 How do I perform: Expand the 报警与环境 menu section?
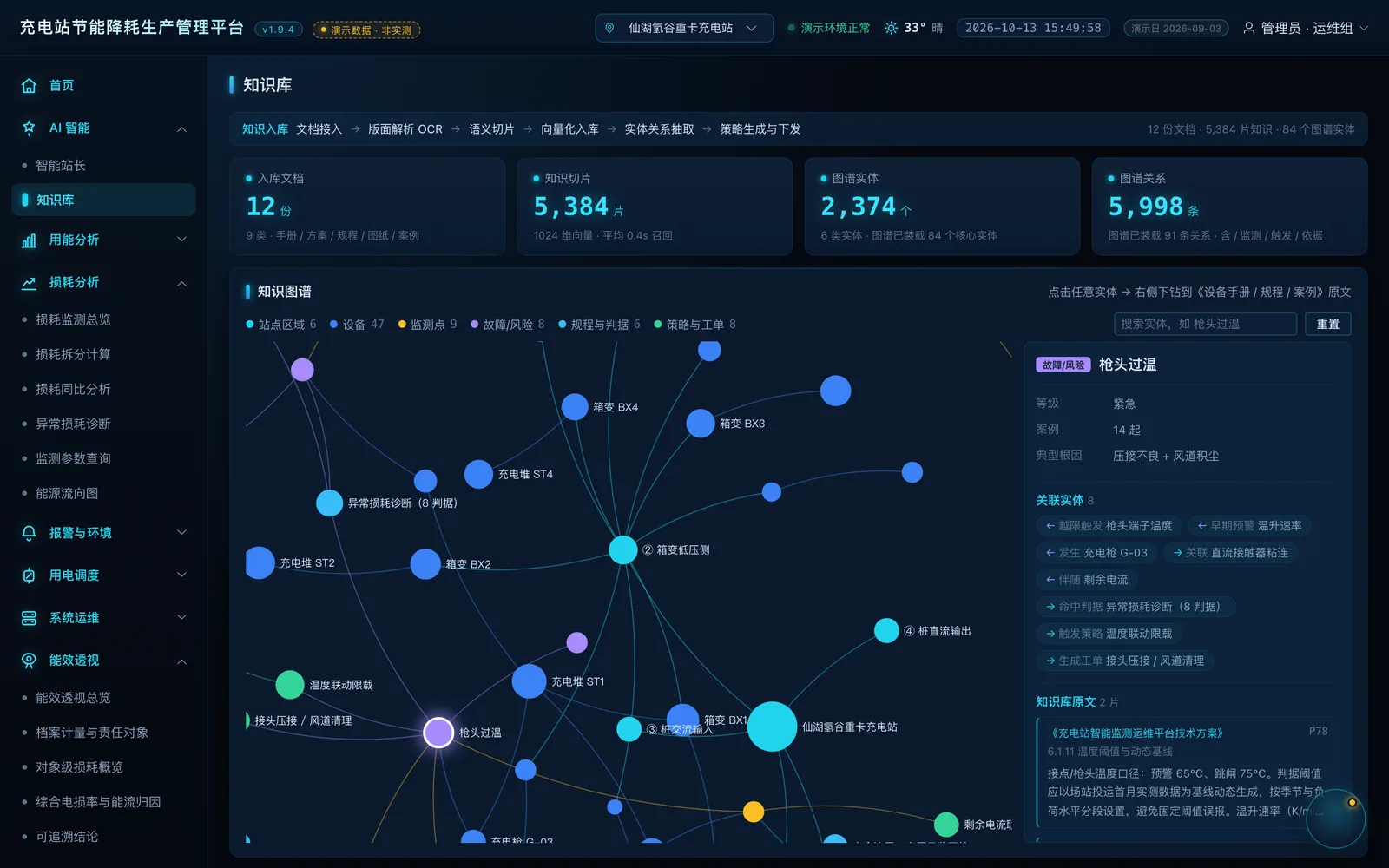(181, 533)
